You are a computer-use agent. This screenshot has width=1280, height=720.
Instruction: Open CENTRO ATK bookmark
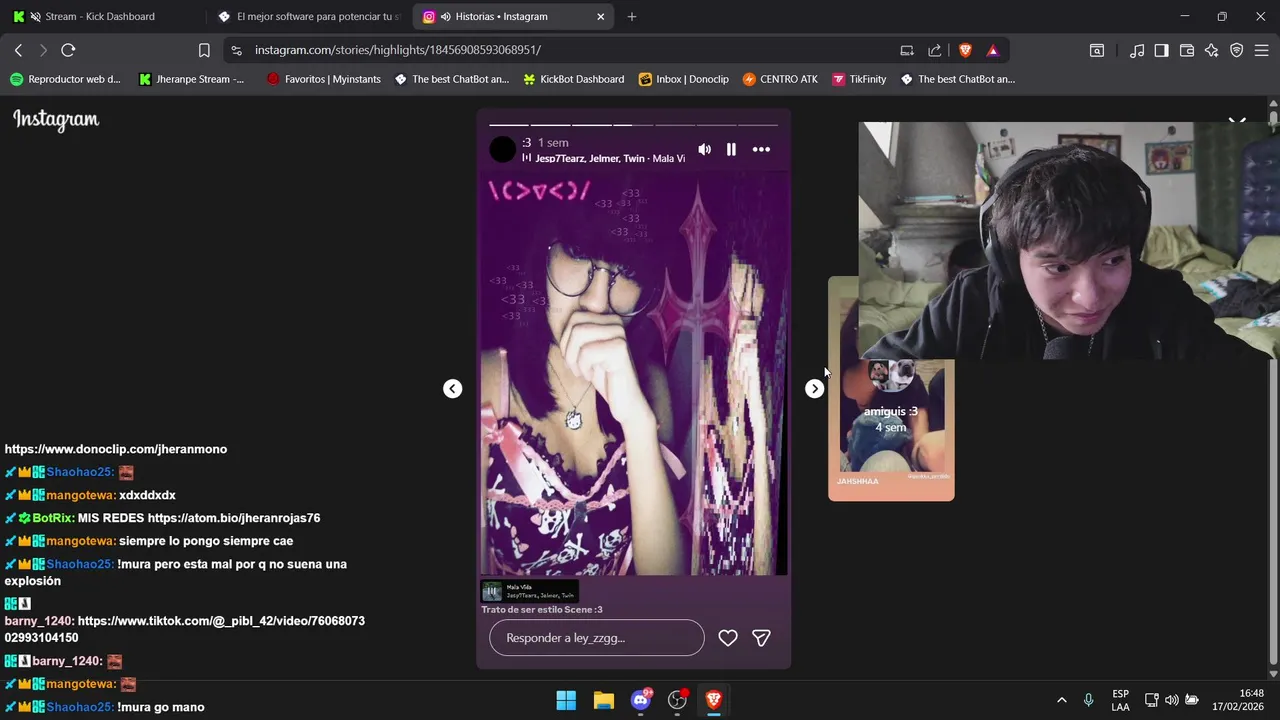(x=780, y=79)
